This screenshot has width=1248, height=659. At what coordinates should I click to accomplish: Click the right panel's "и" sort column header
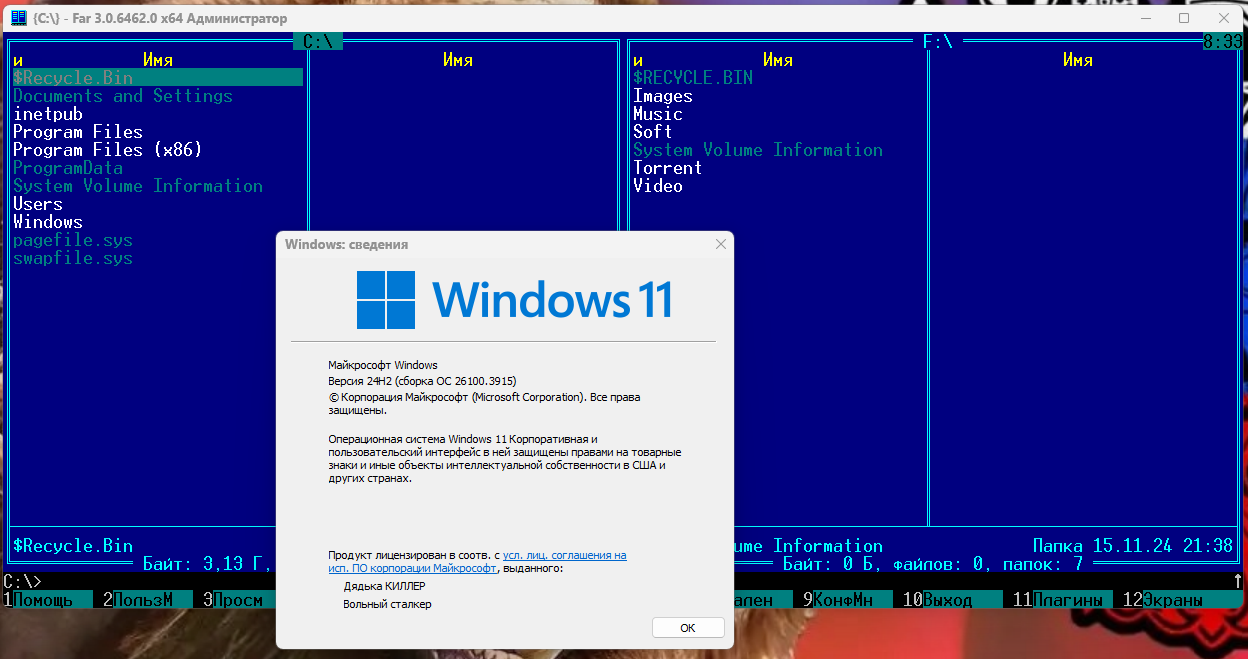(x=638, y=60)
